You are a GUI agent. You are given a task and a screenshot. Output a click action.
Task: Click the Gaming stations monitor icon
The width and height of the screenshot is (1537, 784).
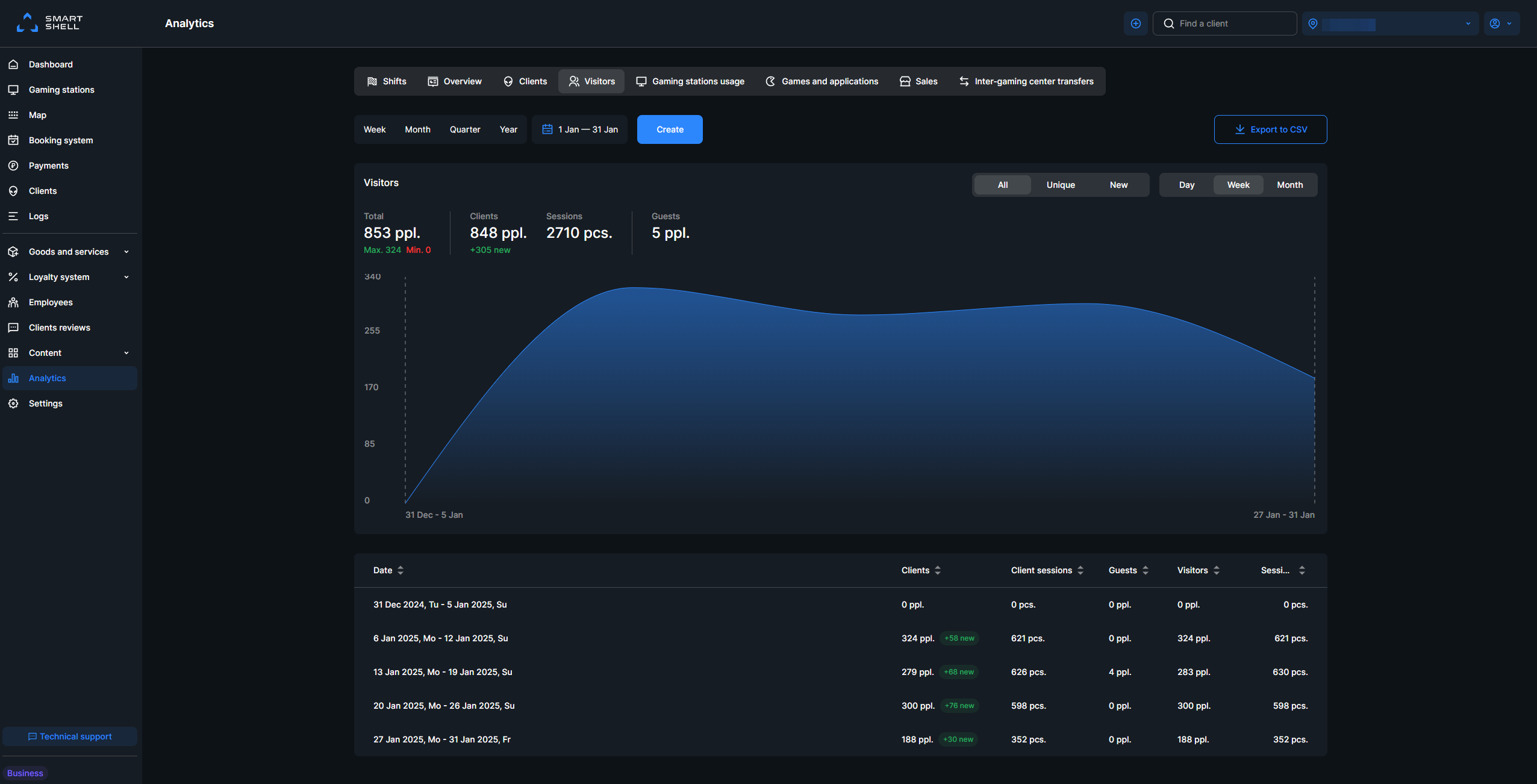(x=13, y=90)
